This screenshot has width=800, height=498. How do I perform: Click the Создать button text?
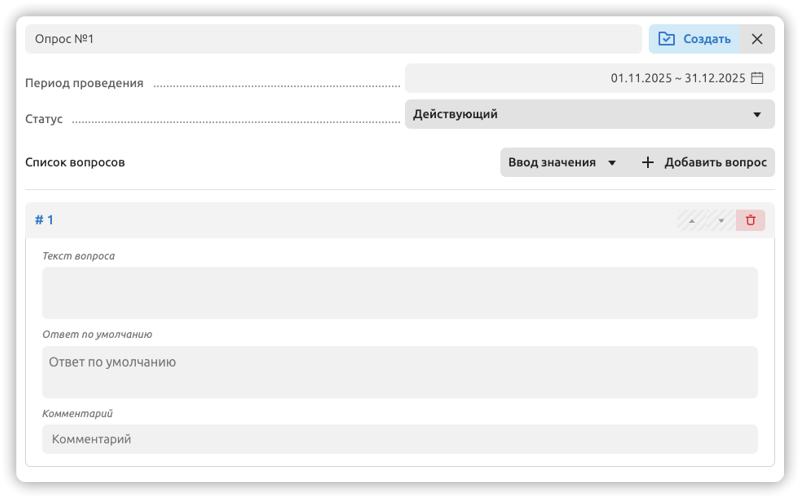click(x=707, y=39)
